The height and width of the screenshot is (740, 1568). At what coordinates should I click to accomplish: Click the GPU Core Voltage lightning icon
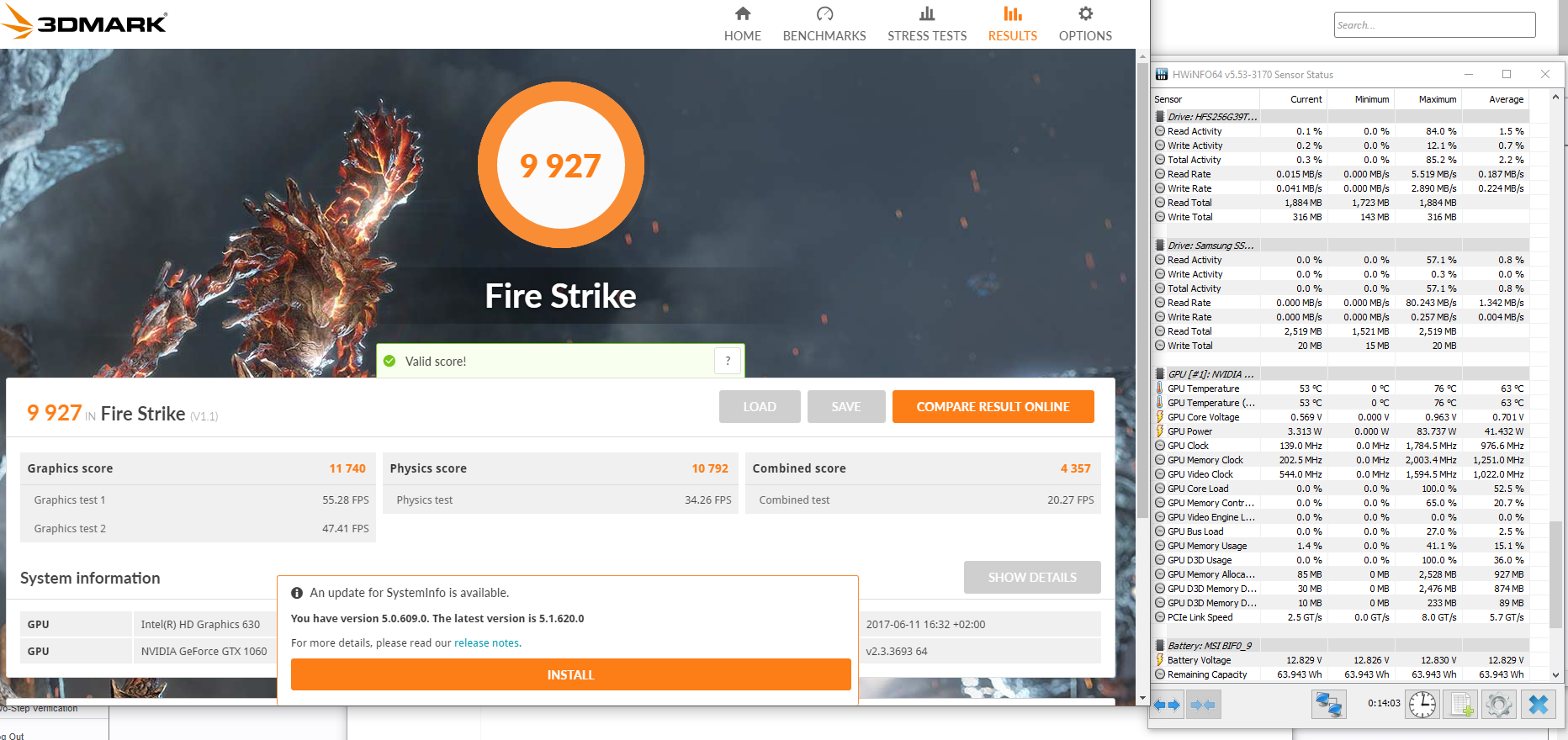tap(1160, 417)
